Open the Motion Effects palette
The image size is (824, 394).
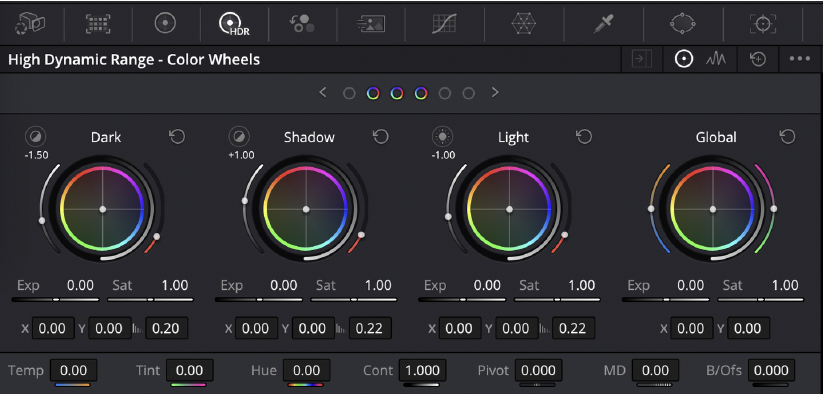coord(372,23)
